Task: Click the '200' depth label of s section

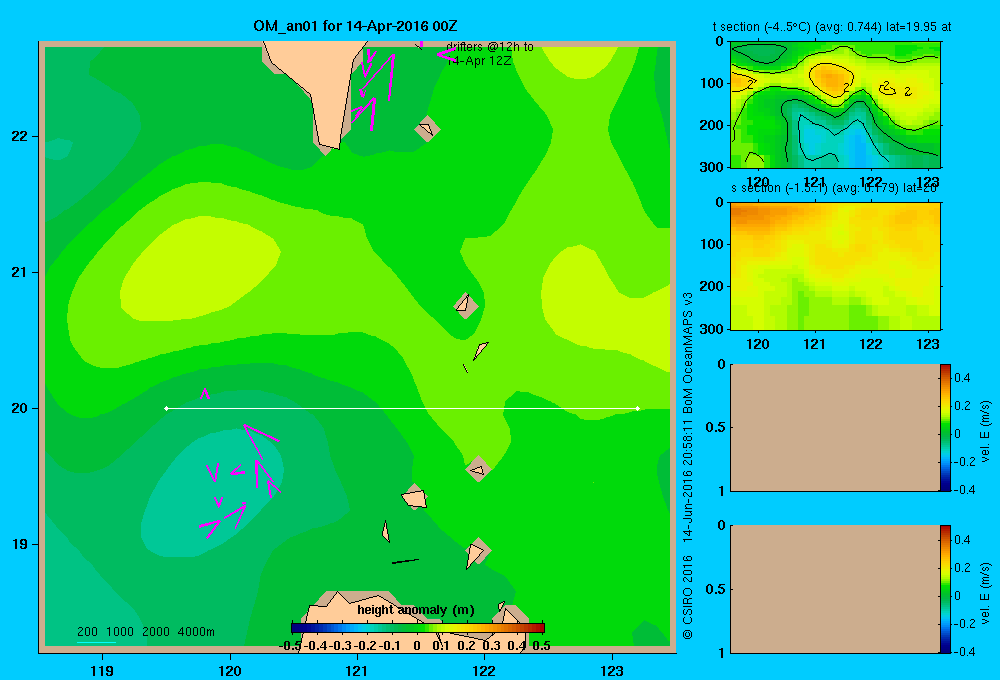Action: pyautogui.click(x=713, y=286)
